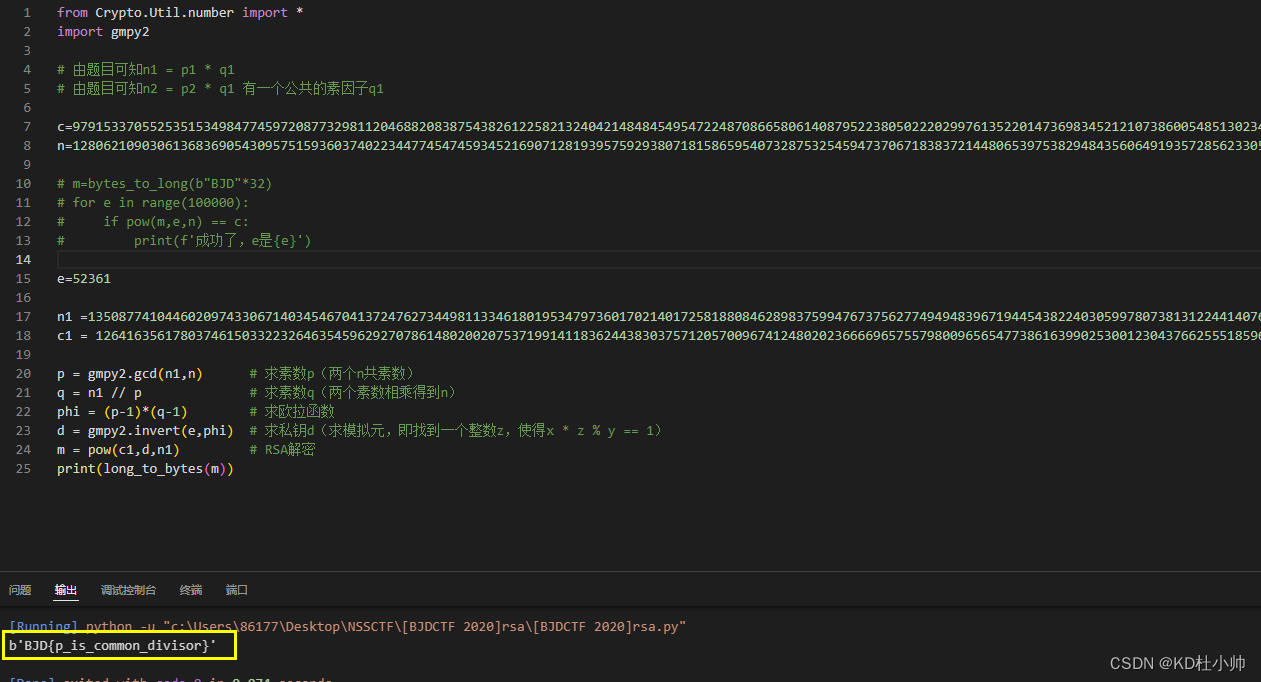The height and width of the screenshot is (682, 1261).
Task: Click the active 输出 (Output) tab
Action: 65,590
